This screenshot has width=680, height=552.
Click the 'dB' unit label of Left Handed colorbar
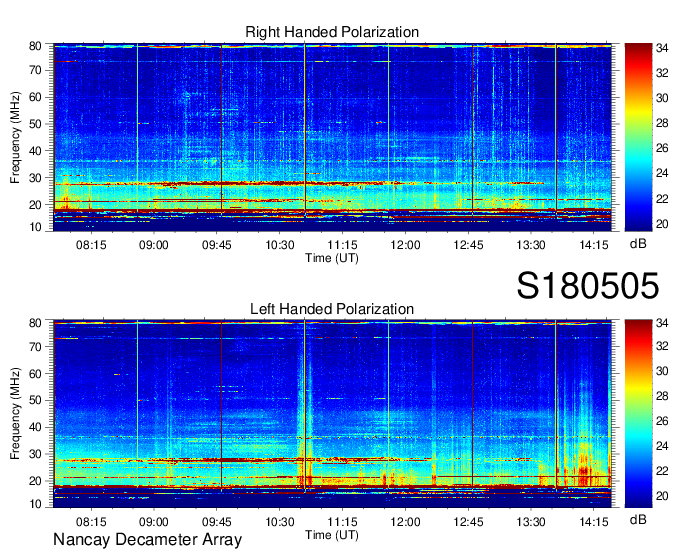[638, 519]
